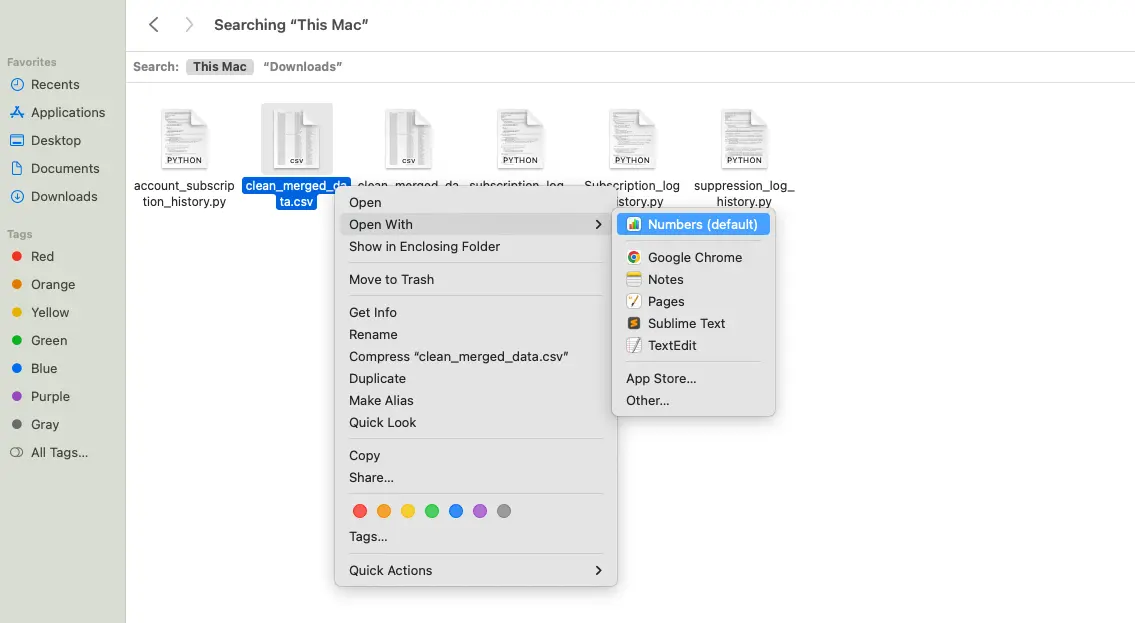Select Pages app in the Open With submenu
1135x623 pixels.
point(666,301)
